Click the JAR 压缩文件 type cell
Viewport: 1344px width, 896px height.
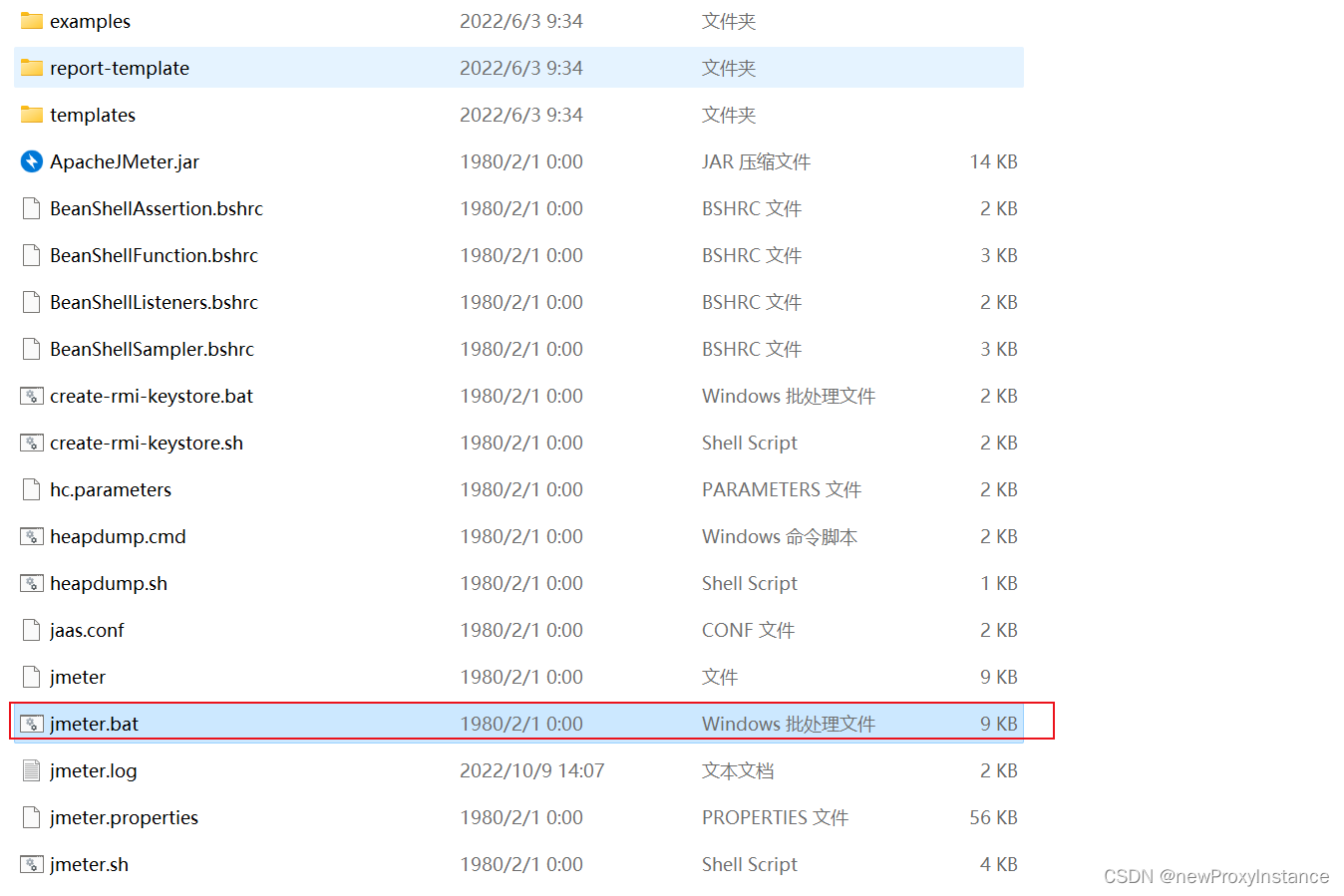pos(756,161)
